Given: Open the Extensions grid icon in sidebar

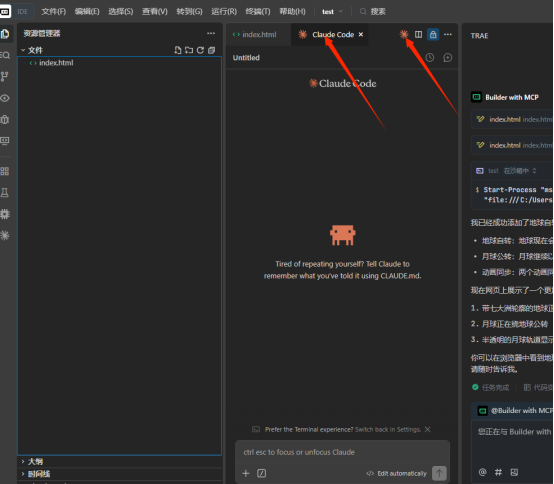Looking at the screenshot, I should (5, 171).
